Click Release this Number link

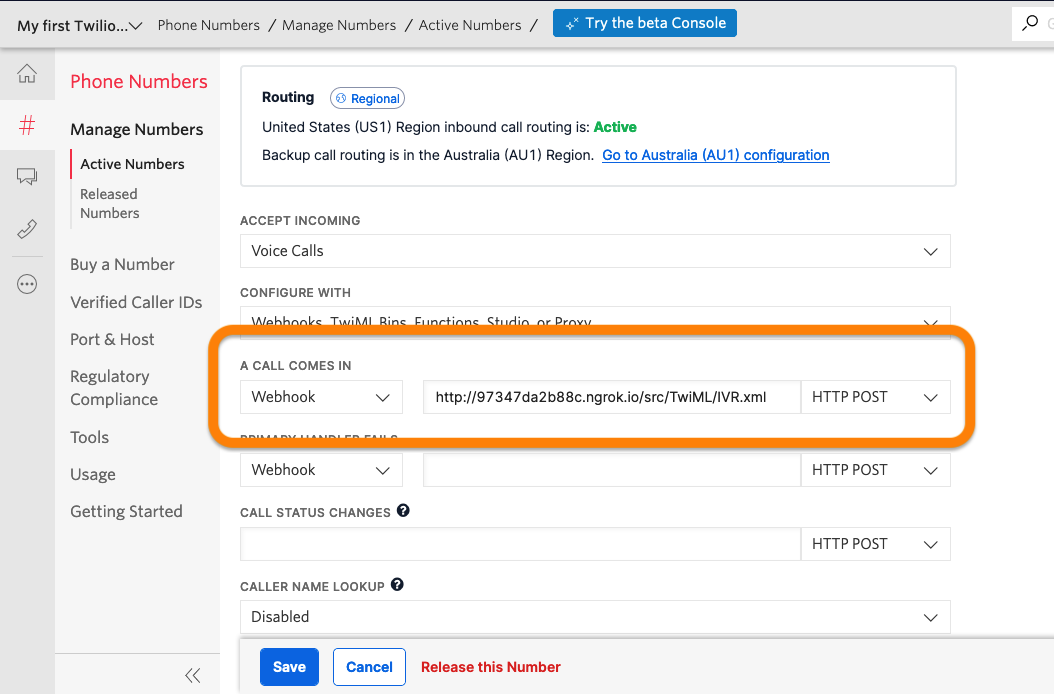[491, 667]
